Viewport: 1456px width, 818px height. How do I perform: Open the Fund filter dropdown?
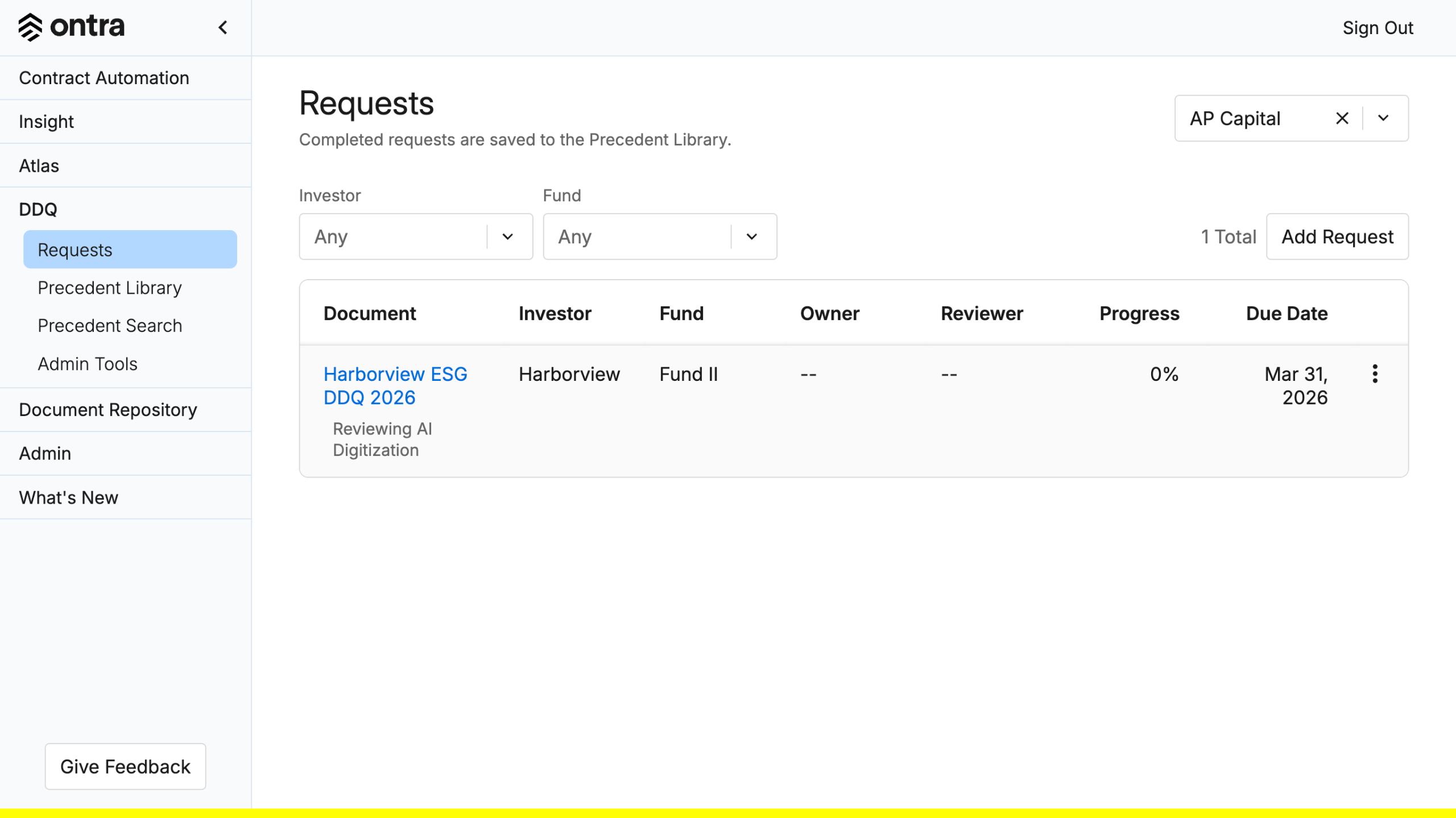coord(660,236)
